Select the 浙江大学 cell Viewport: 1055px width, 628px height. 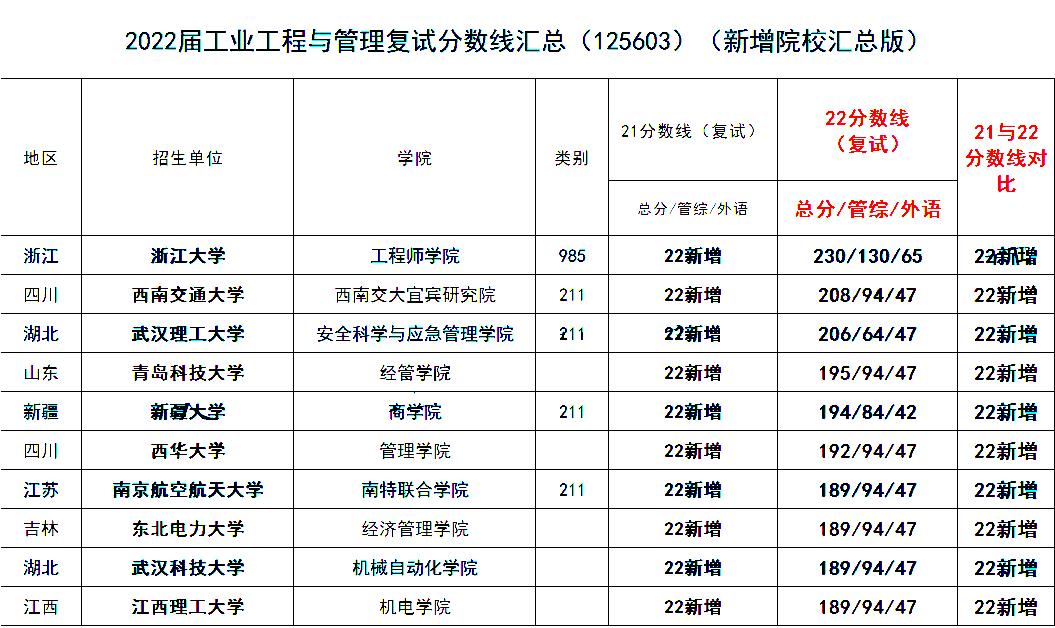[x=188, y=256]
